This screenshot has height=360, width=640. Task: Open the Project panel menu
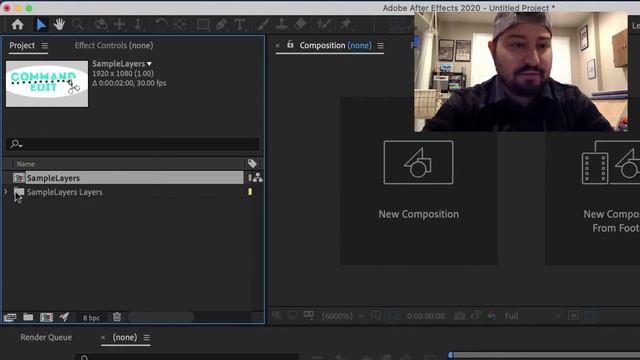coord(44,46)
